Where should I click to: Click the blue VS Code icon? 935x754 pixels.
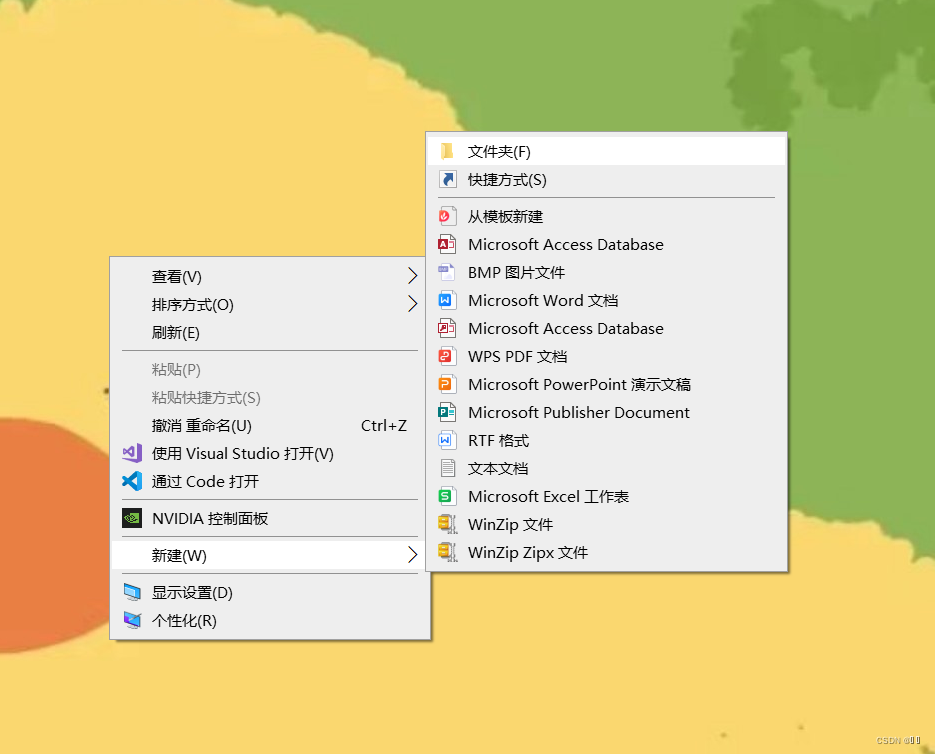point(132,481)
